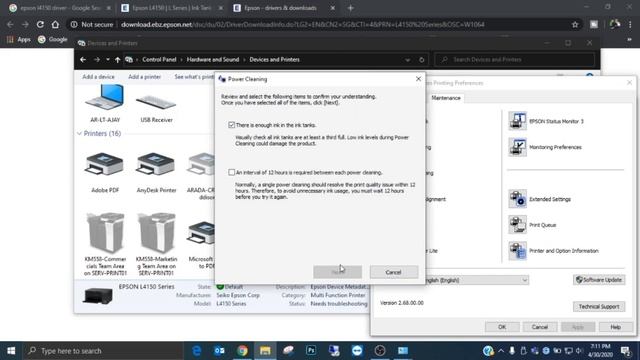This screenshot has width=640, height=360.
Task: Uncheck 'There is enough ink in the ink tanks'
Action: [231, 125]
